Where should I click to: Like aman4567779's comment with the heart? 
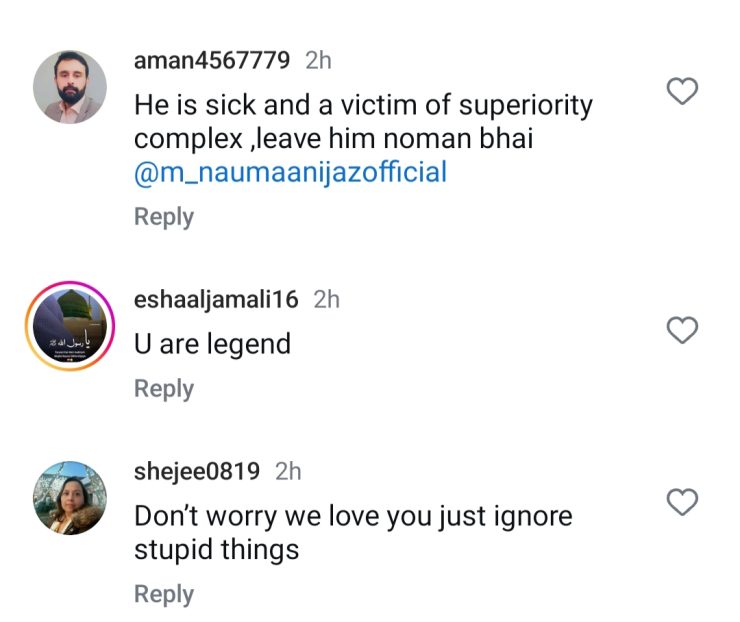pos(682,92)
